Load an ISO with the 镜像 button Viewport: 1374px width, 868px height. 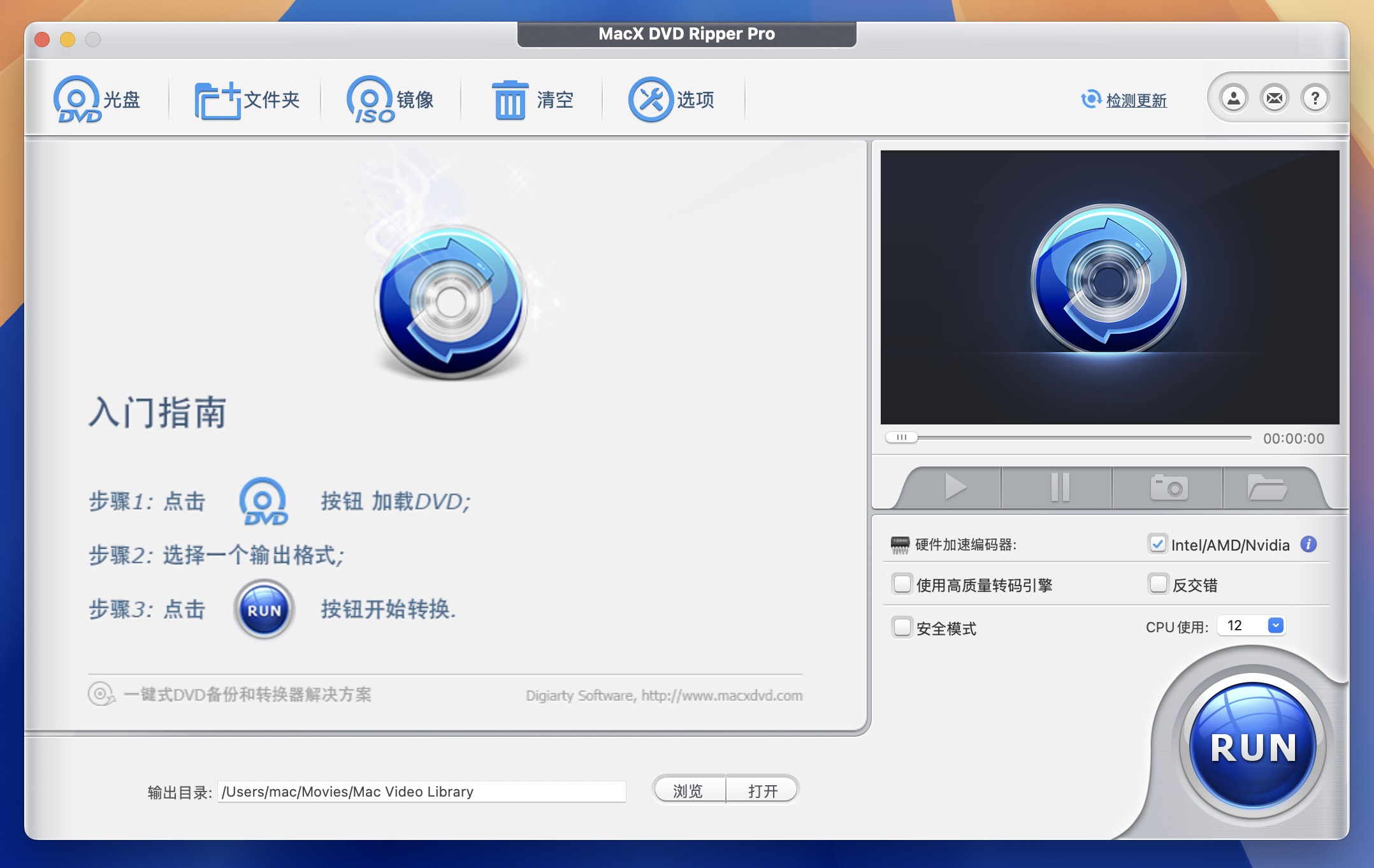tap(390, 99)
